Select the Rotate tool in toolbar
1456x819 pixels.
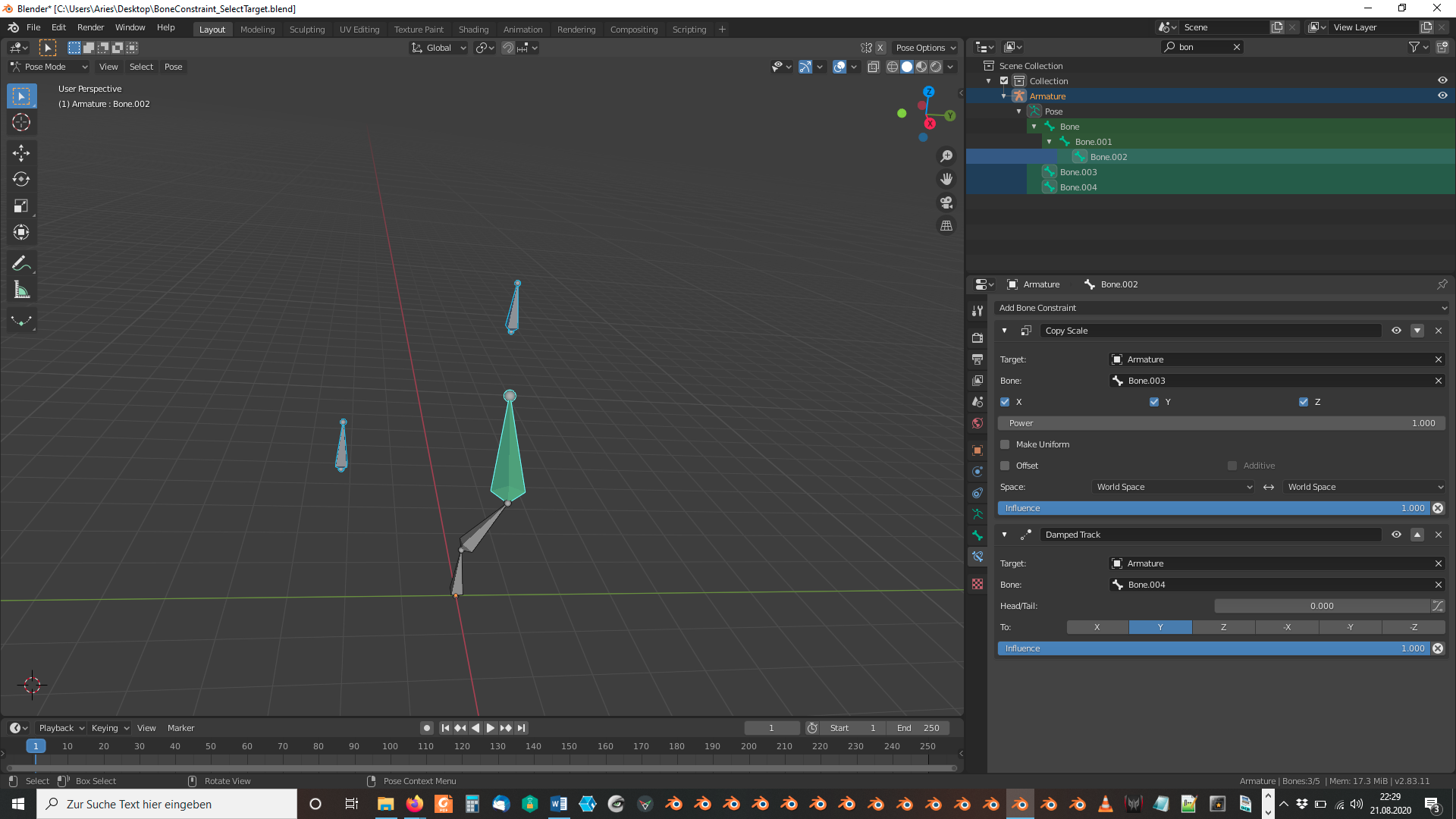[x=21, y=180]
